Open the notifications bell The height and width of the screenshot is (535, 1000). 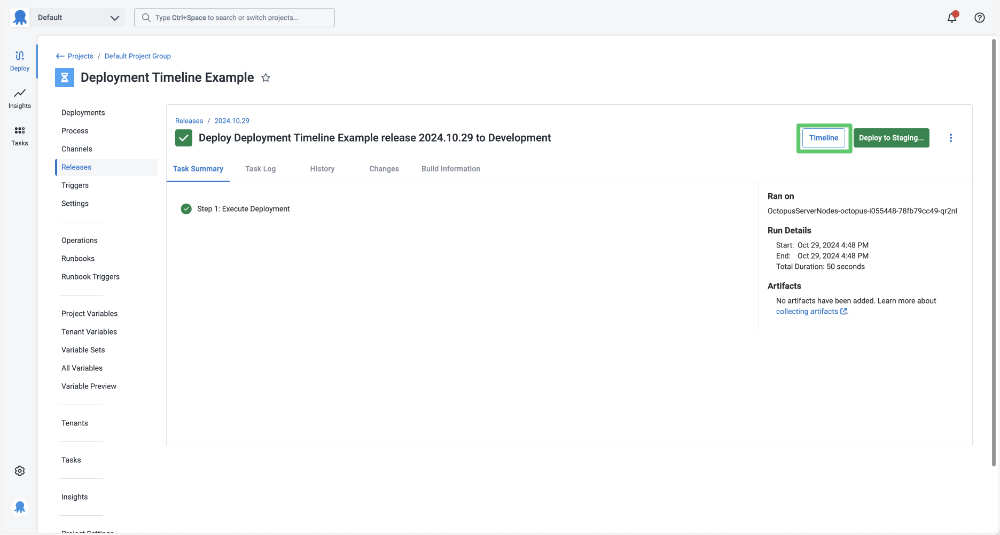[x=952, y=17]
